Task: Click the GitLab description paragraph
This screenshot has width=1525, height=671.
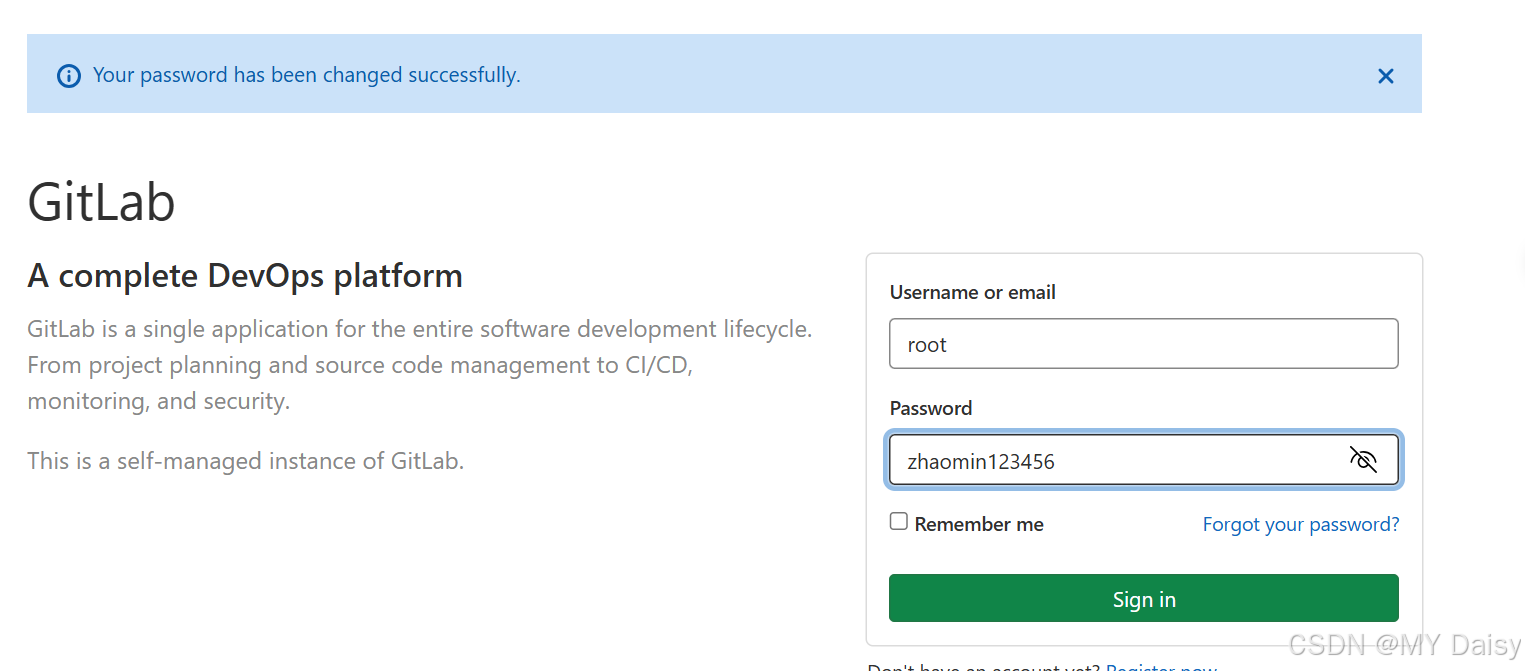Action: tap(420, 365)
